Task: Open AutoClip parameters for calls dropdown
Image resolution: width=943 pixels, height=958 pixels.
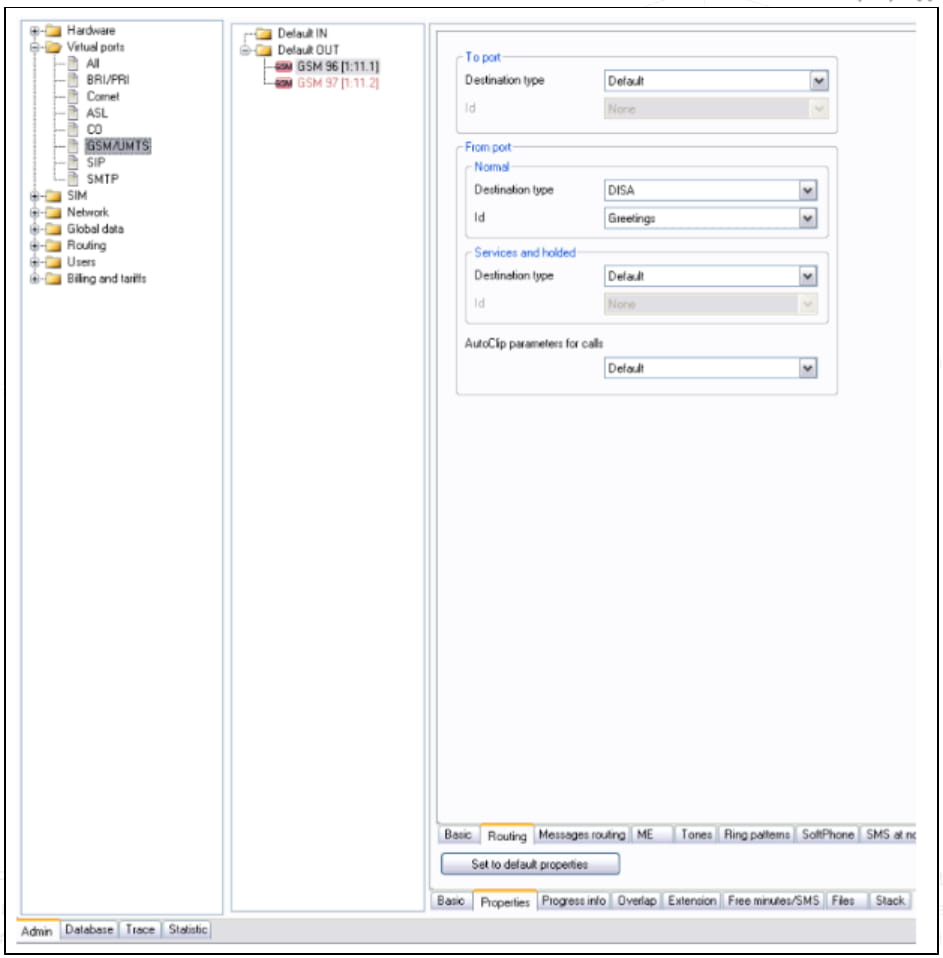Action: click(x=808, y=368)
